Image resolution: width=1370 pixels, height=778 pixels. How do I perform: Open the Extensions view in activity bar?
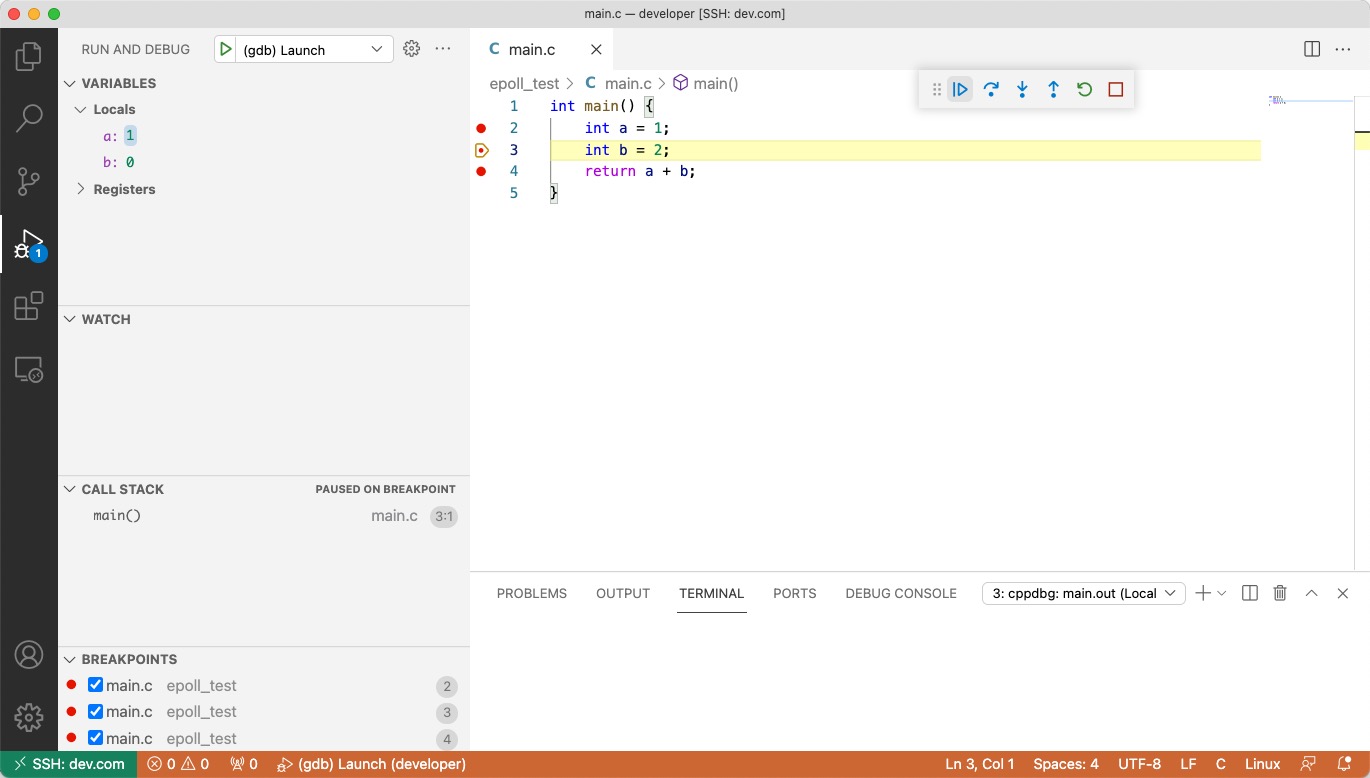29,306
